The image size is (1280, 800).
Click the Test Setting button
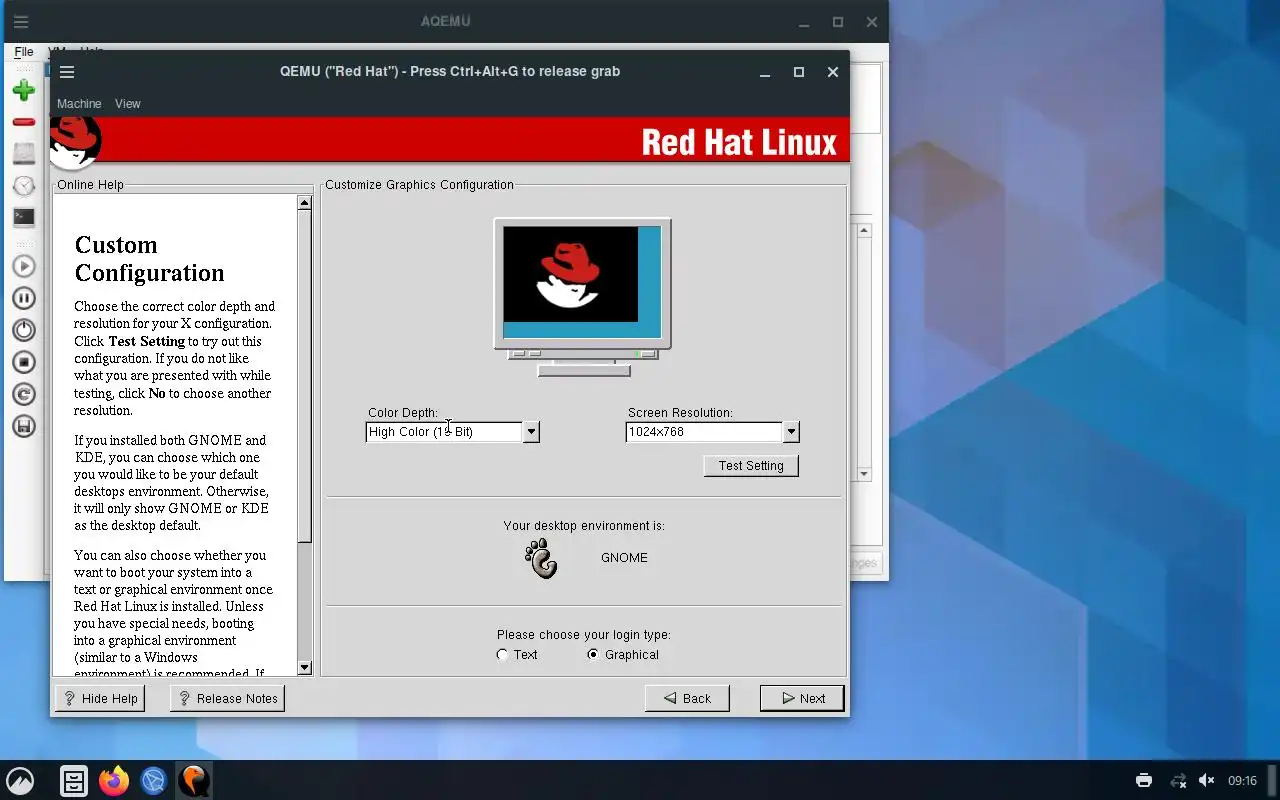tap(751, 466)
